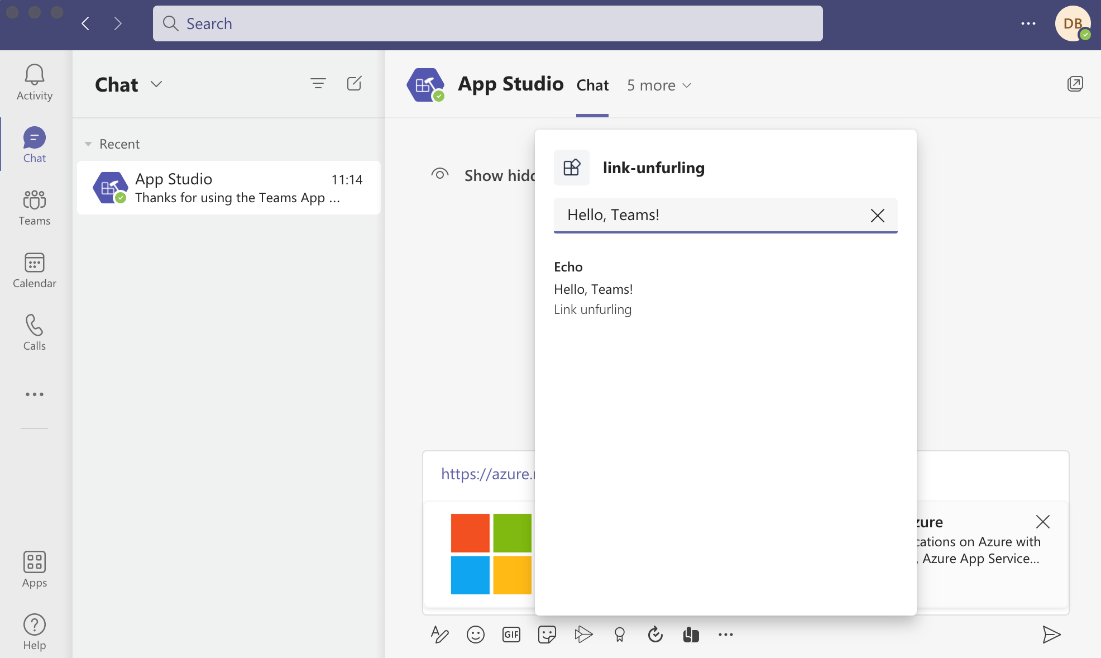Toggle Show hidden history eye icon
The image size is (1101, 658).
440,174
